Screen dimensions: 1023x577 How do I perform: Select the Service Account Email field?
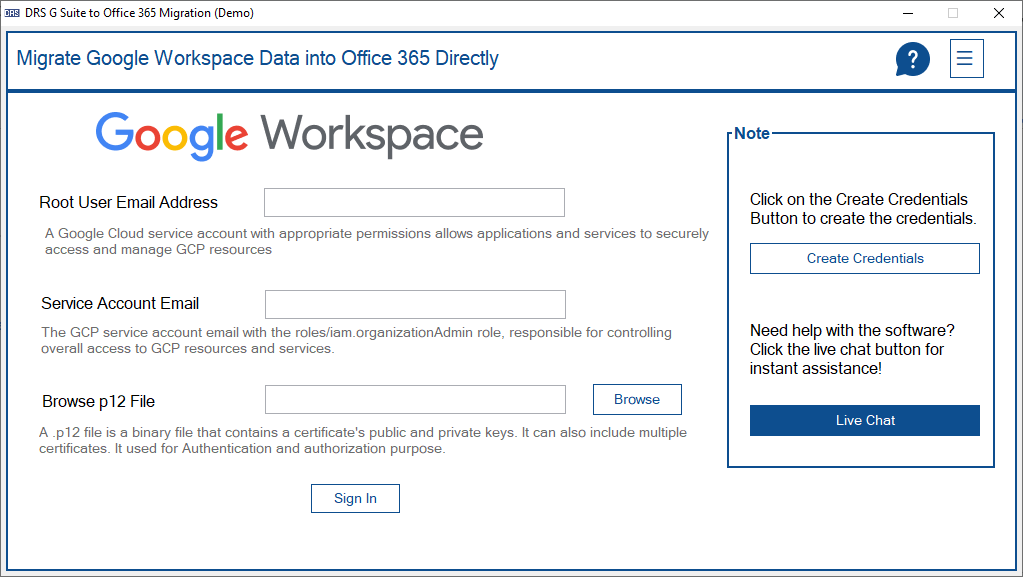tap(413, 303)
